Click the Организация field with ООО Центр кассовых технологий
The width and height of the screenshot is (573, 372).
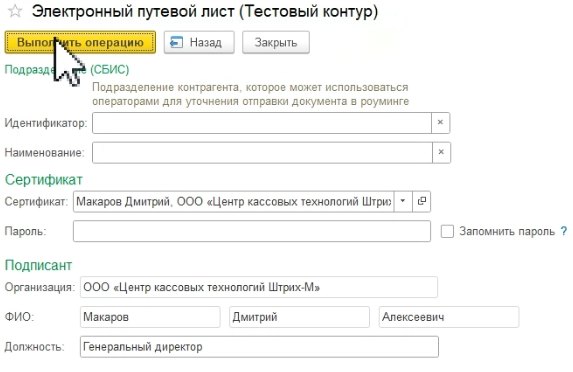coord(259,287)
